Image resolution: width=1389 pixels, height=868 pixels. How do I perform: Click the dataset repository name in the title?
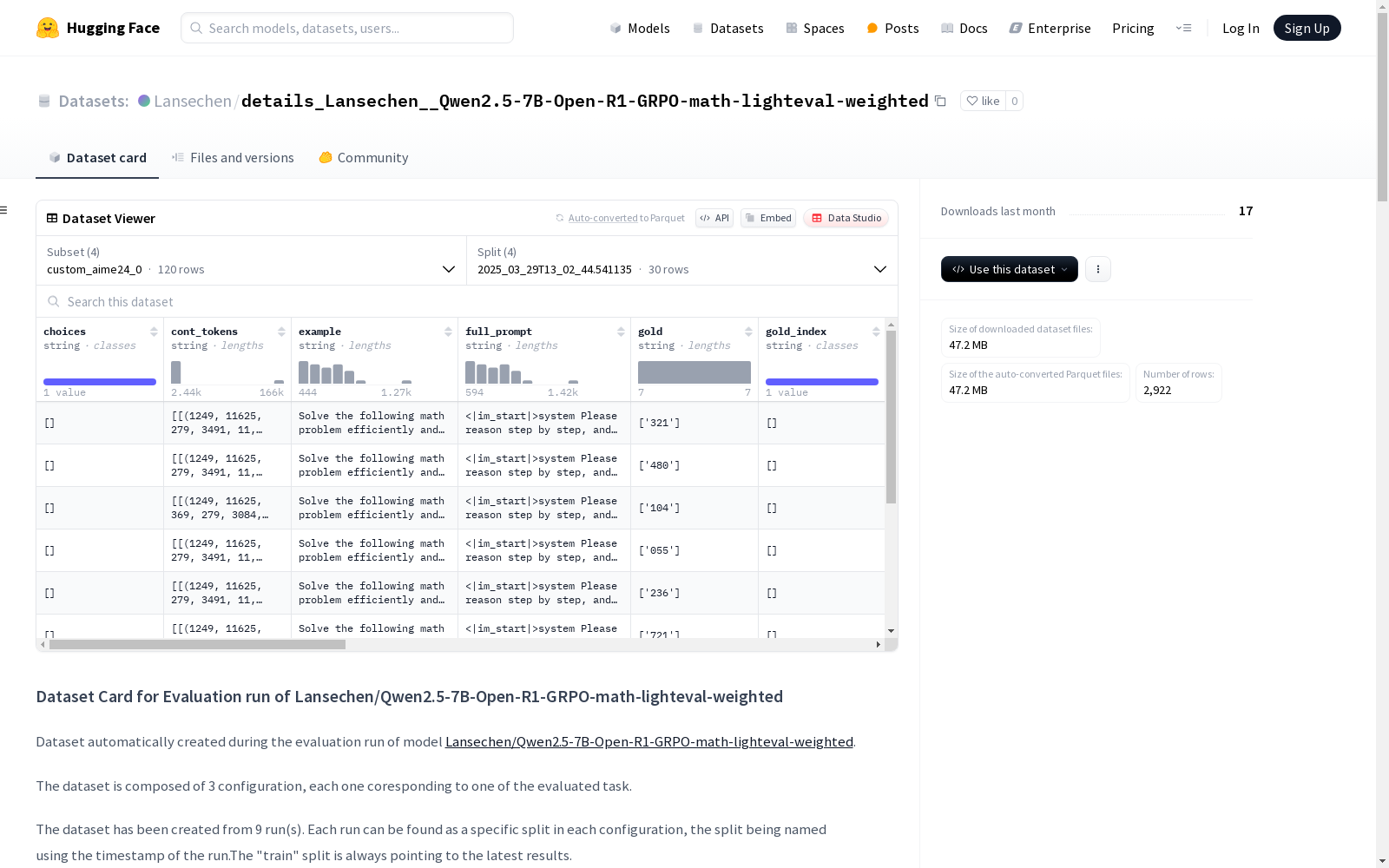(x=585, y=101)
